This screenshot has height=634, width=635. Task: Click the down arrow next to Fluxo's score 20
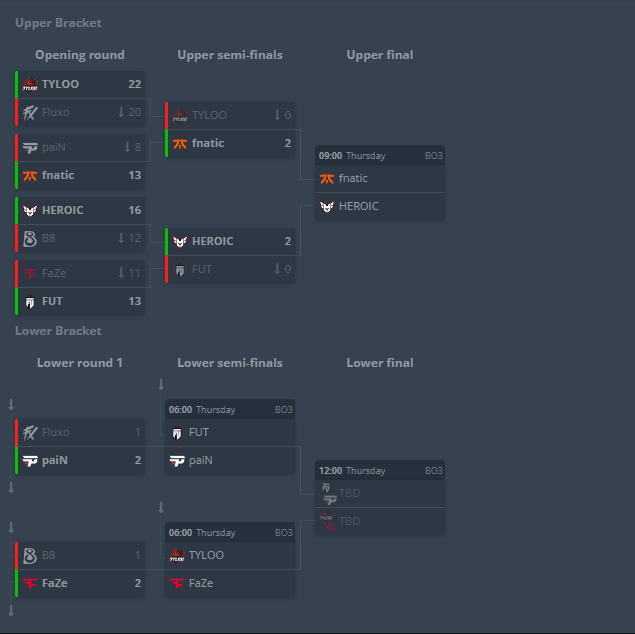121,113
